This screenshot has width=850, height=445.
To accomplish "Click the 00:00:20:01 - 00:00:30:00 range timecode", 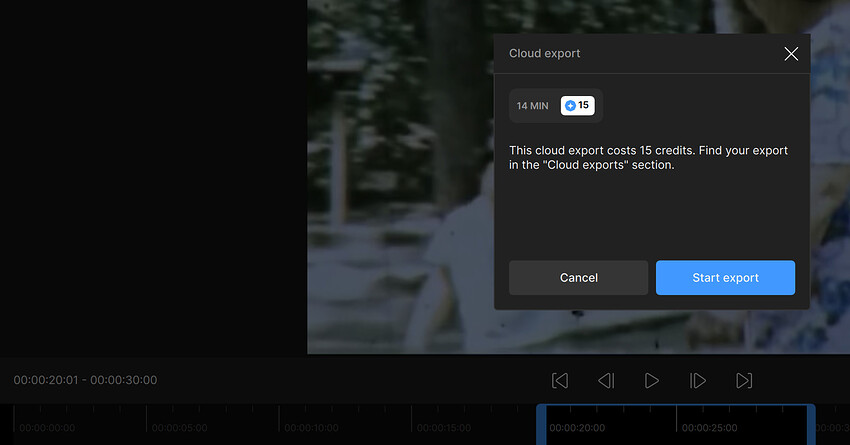I will click(85, 380).
